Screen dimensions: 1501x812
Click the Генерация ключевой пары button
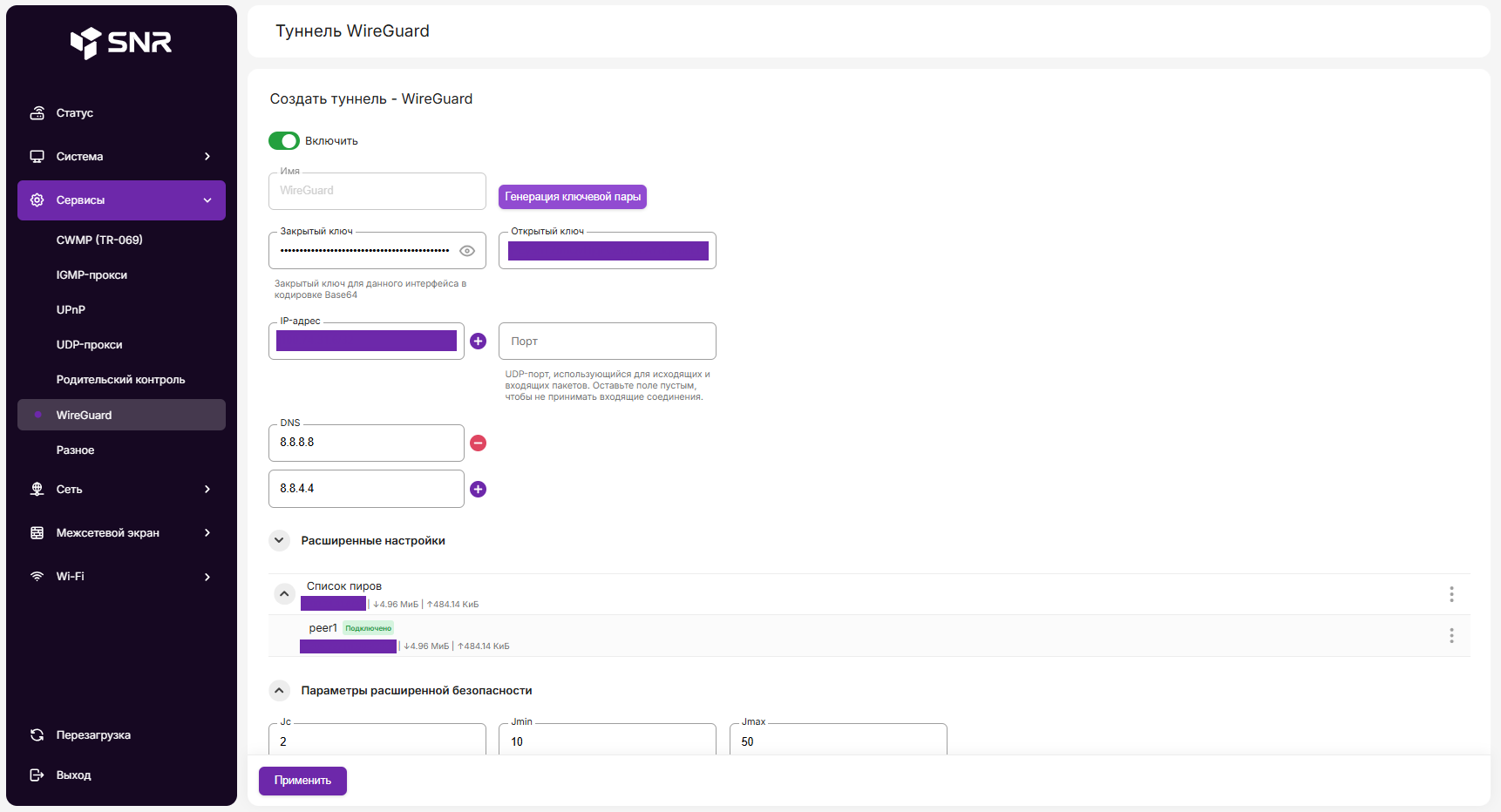pos(573,197)
